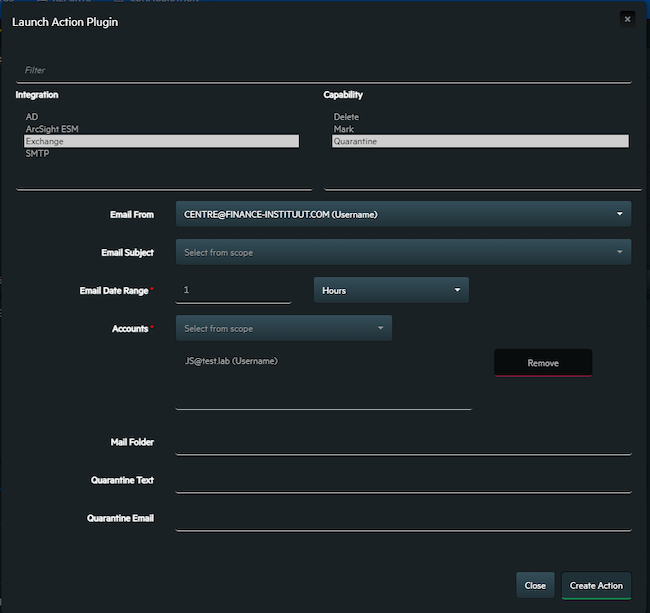Remove the JS@test.lab account
The image size is (650, 613).
[543, 363]
